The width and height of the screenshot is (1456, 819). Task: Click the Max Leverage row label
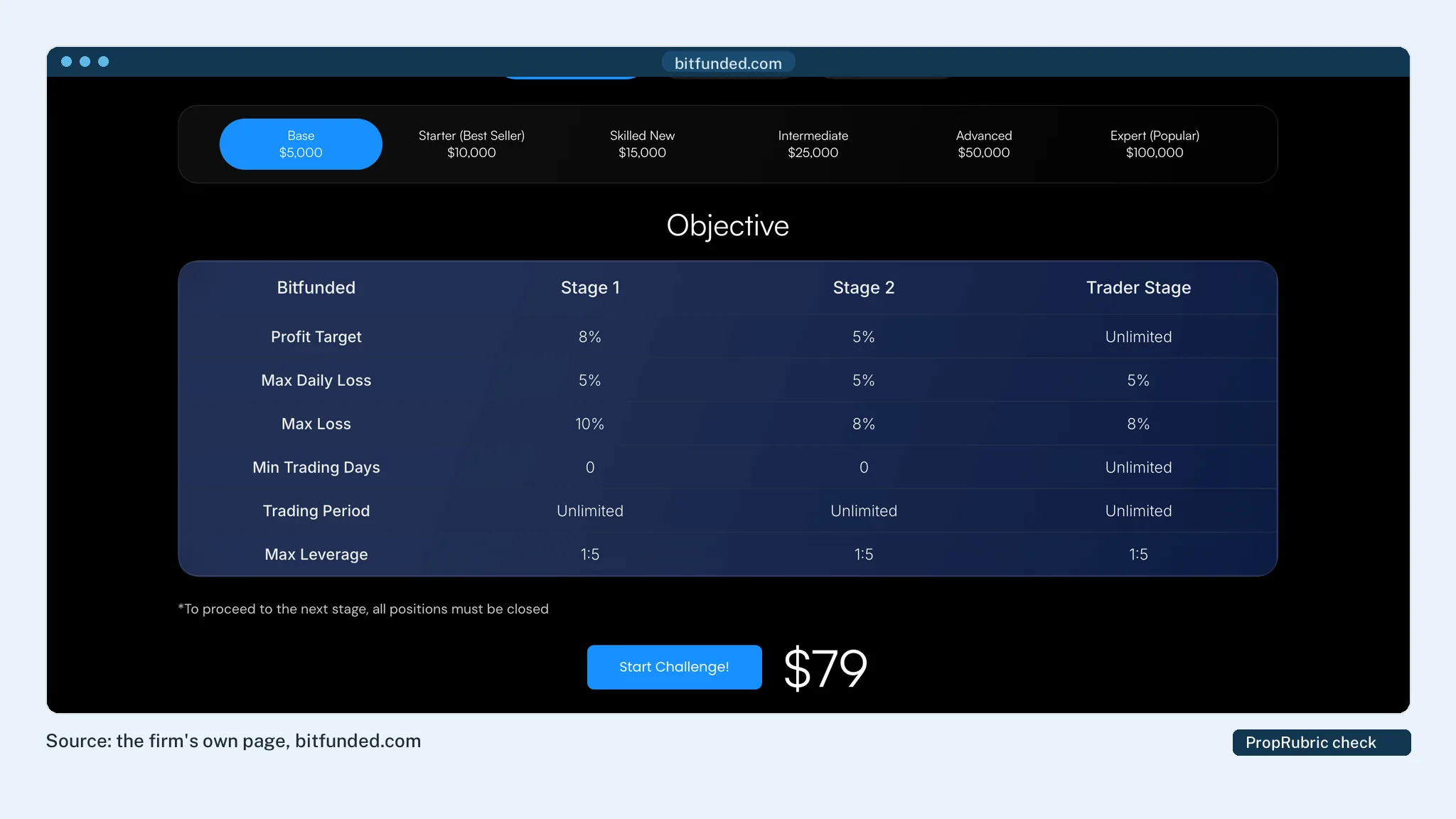[x=316, y=555]
